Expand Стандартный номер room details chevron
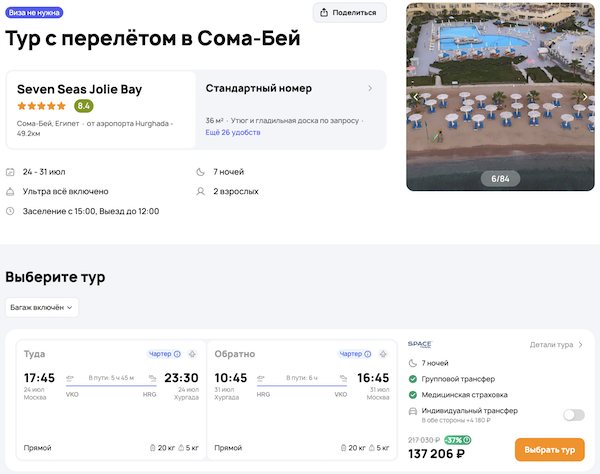The width and height of the screenshot is (600, 474). [370, 89]
